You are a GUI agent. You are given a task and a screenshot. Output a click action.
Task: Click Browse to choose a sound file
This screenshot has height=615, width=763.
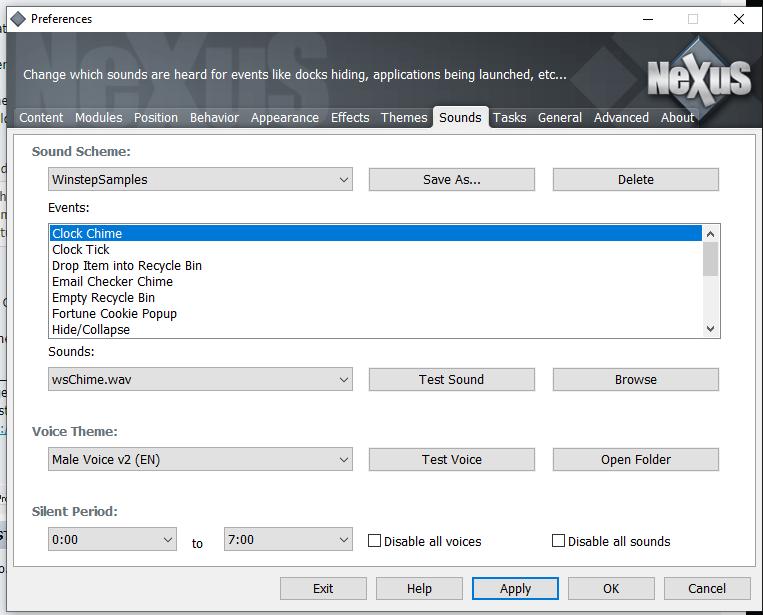pos(635,380)
